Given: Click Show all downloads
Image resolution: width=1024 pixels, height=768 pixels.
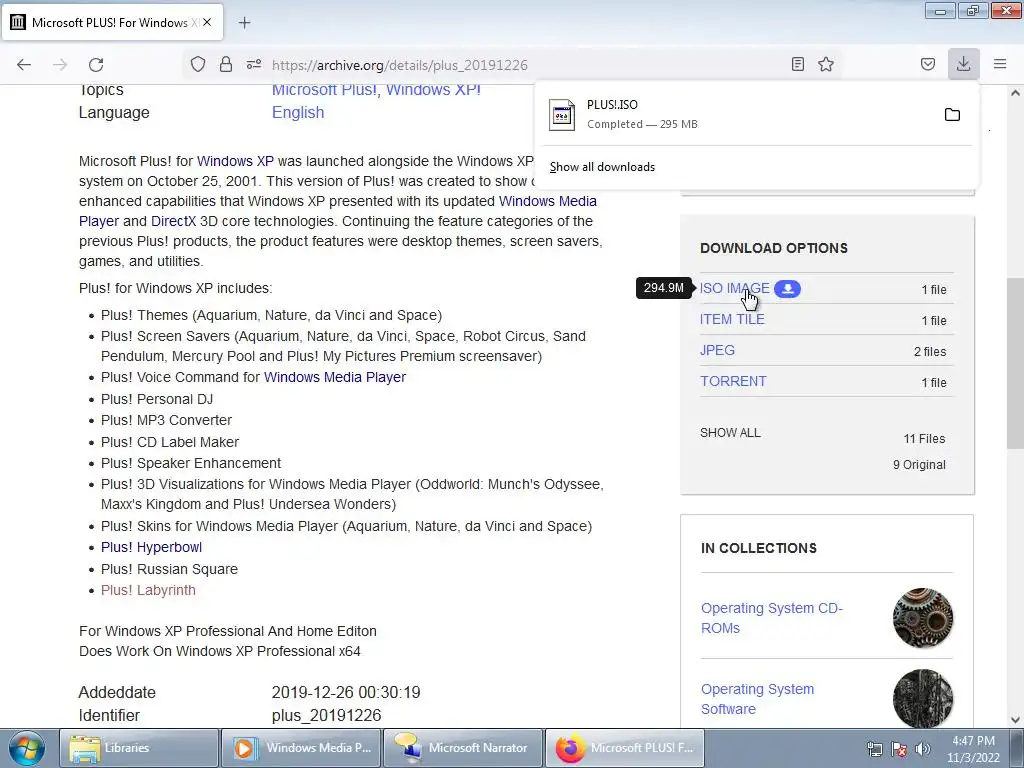Looking at the screenshot, I should [602, 167].
